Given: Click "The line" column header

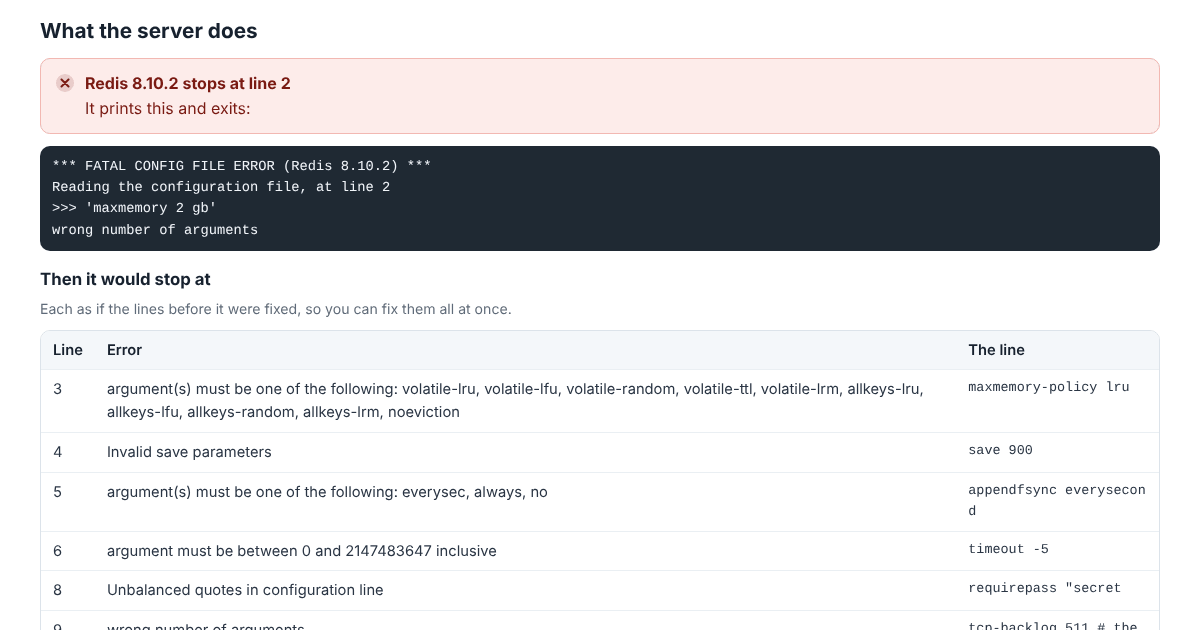Looking at the screenshot, I should (997, 350).
